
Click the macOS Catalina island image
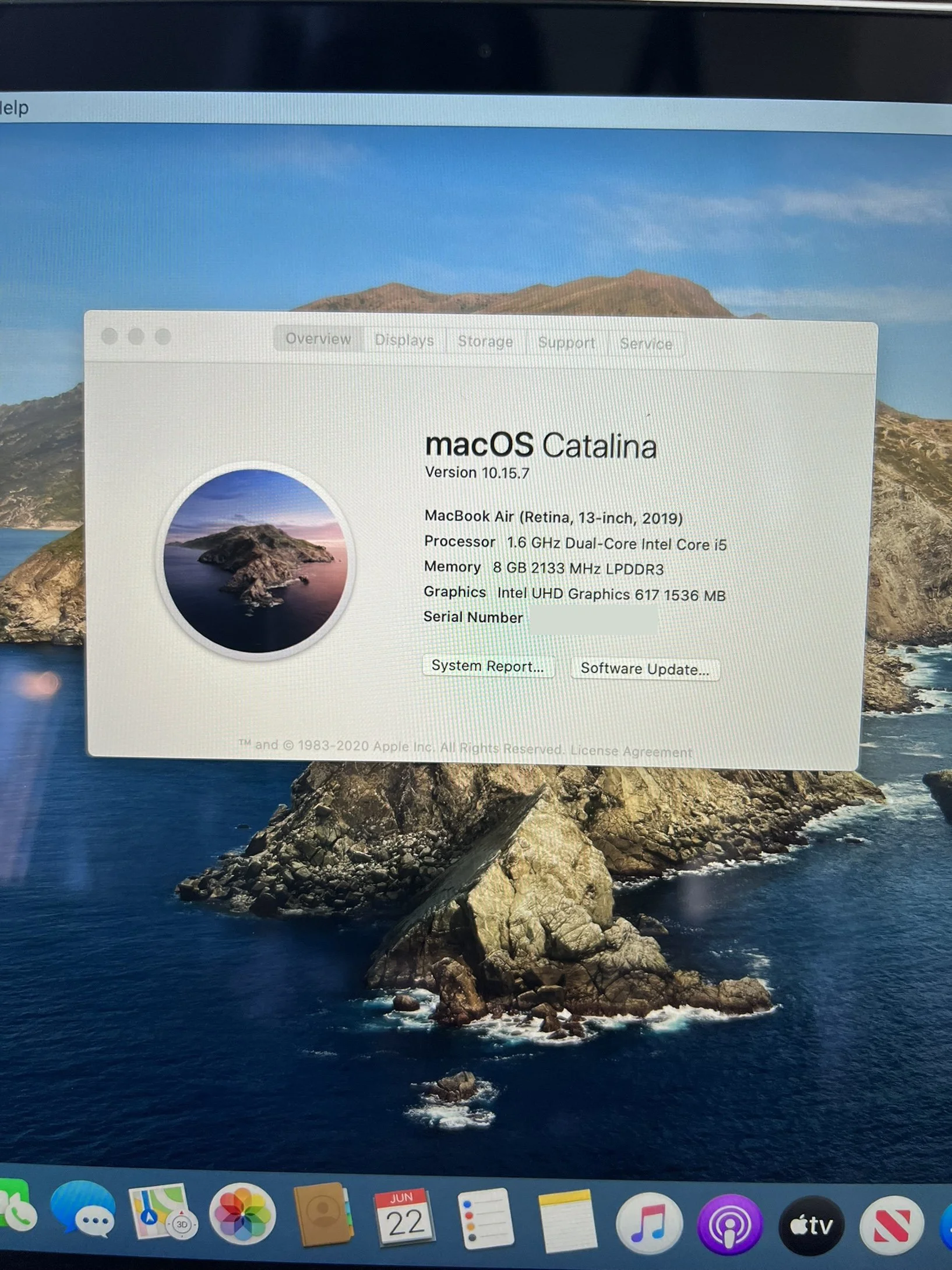[255, 561]
